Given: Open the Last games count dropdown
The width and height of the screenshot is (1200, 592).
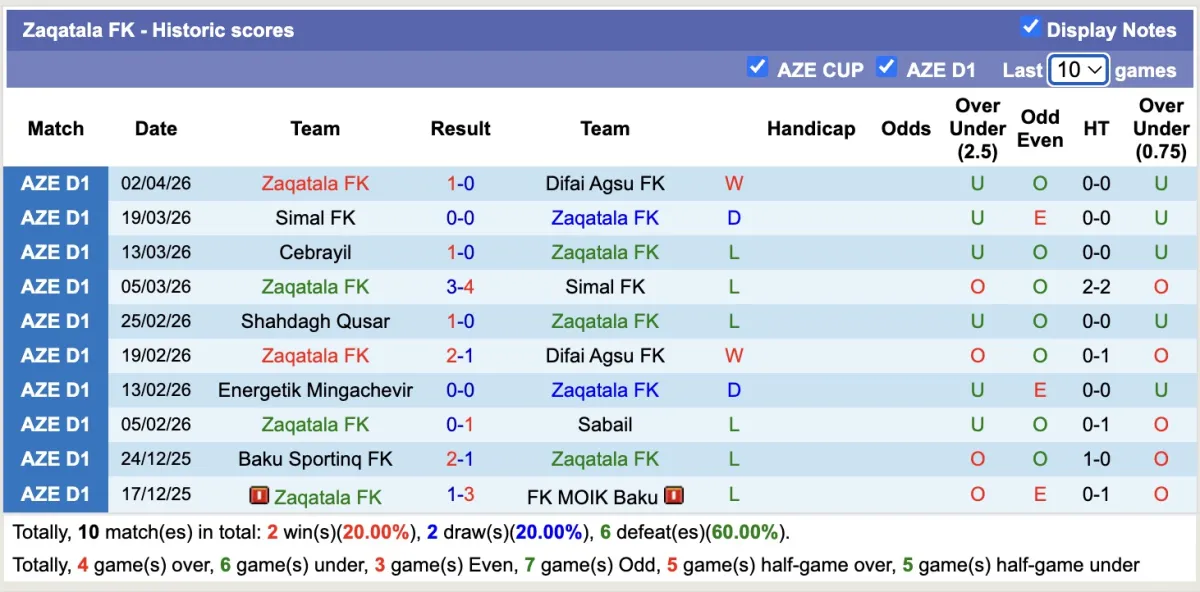Looking at the screenshot, I should coord(1078,69).
